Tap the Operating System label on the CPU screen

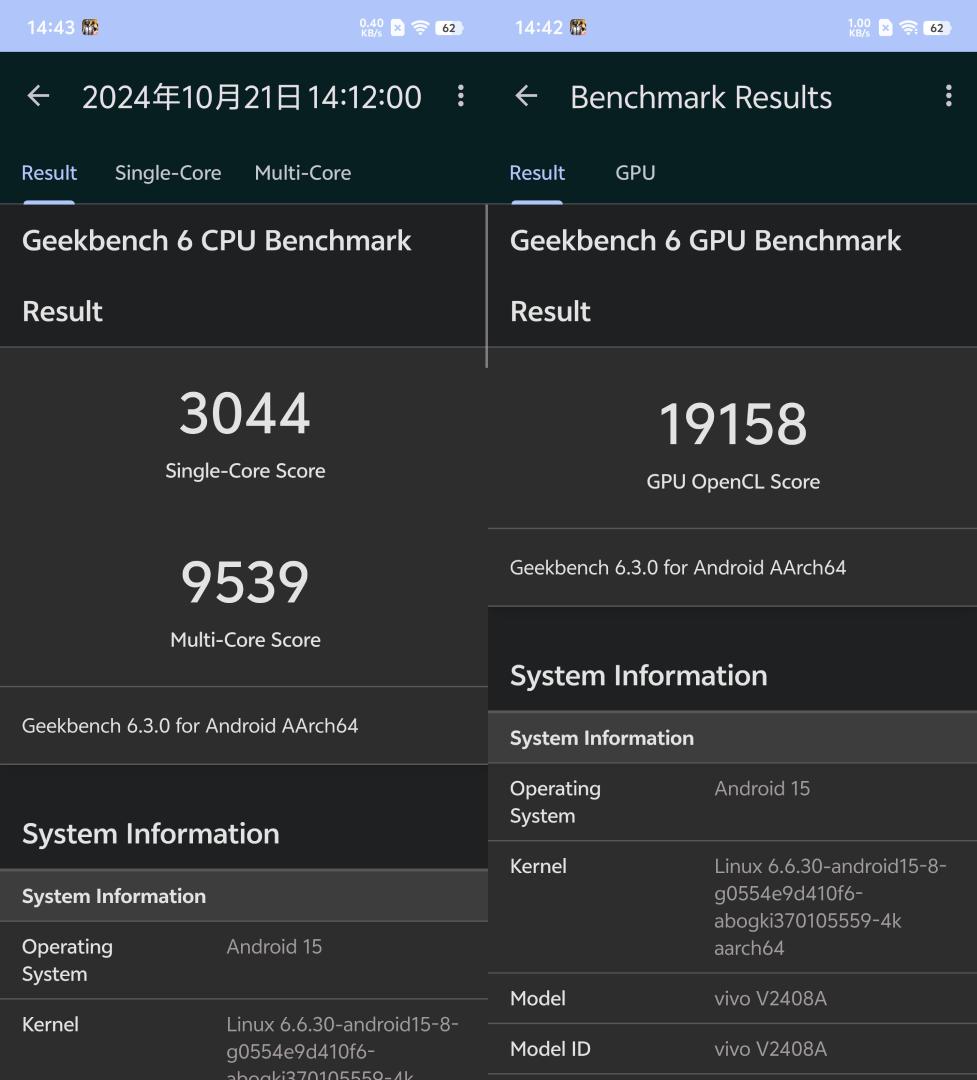tap(68, 960)
